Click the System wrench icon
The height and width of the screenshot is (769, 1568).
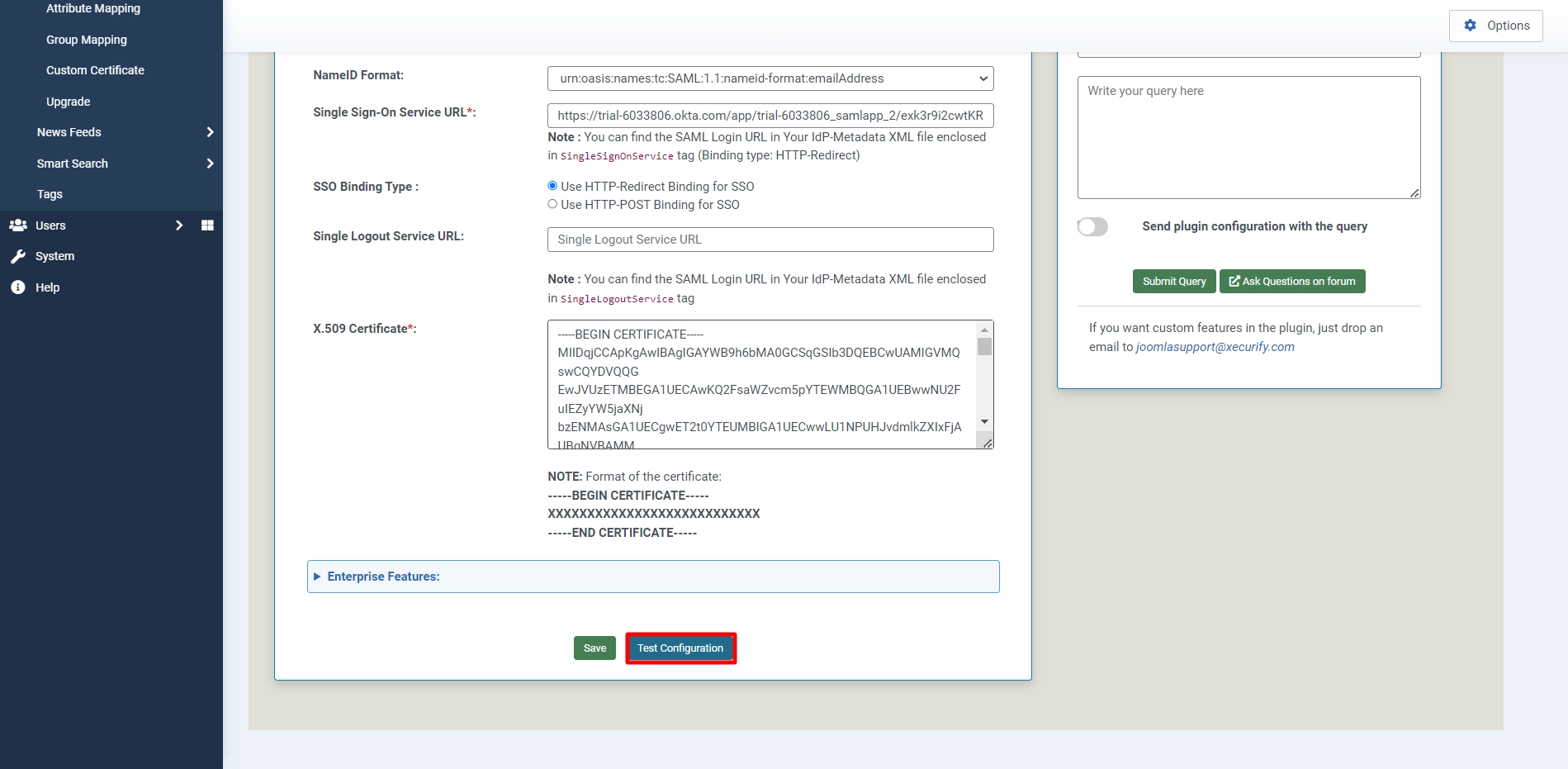click(18, 257)
